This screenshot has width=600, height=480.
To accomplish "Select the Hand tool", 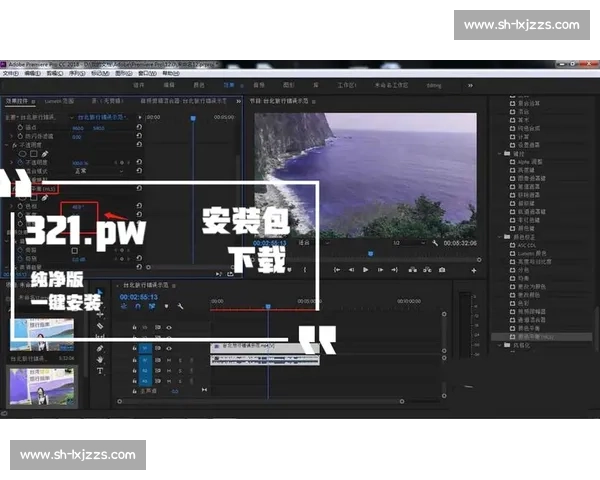I will click(x=100, y=359).
